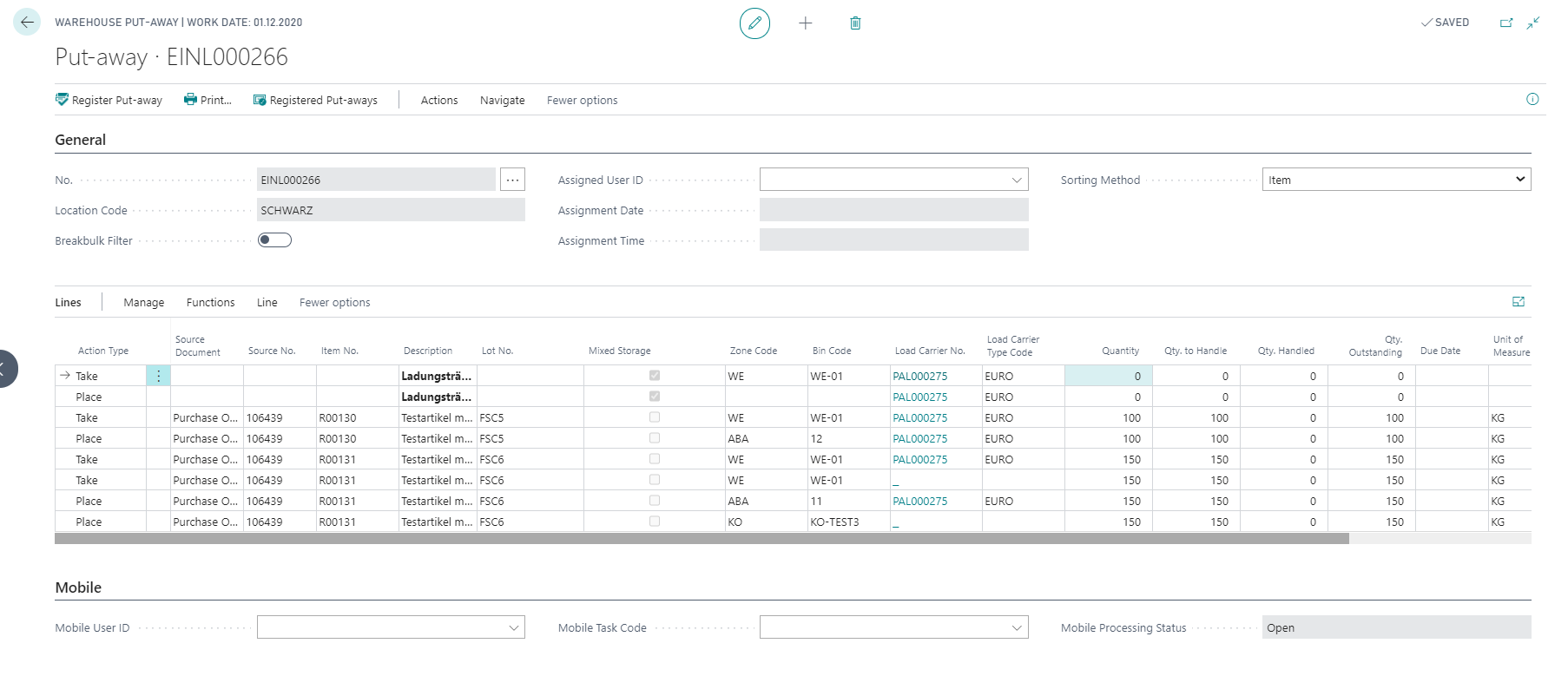The image size is (1568, 676).
Task: Toggle the Breakbulk Filter switch
Action: [274, 240]
